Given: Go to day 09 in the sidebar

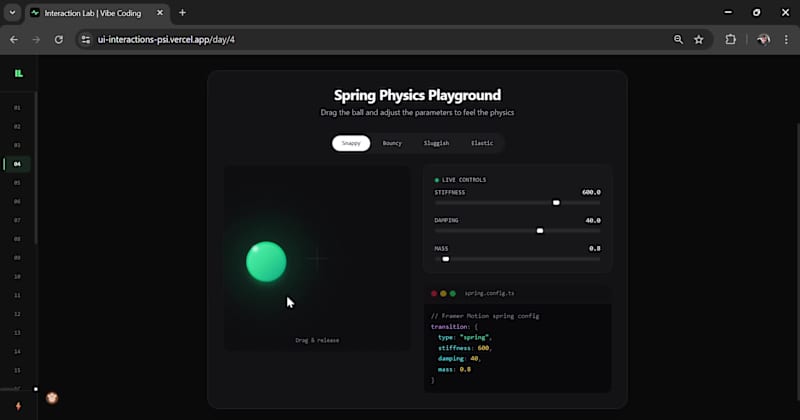Looking at the screenshot, I should click(x=17, y=258).
